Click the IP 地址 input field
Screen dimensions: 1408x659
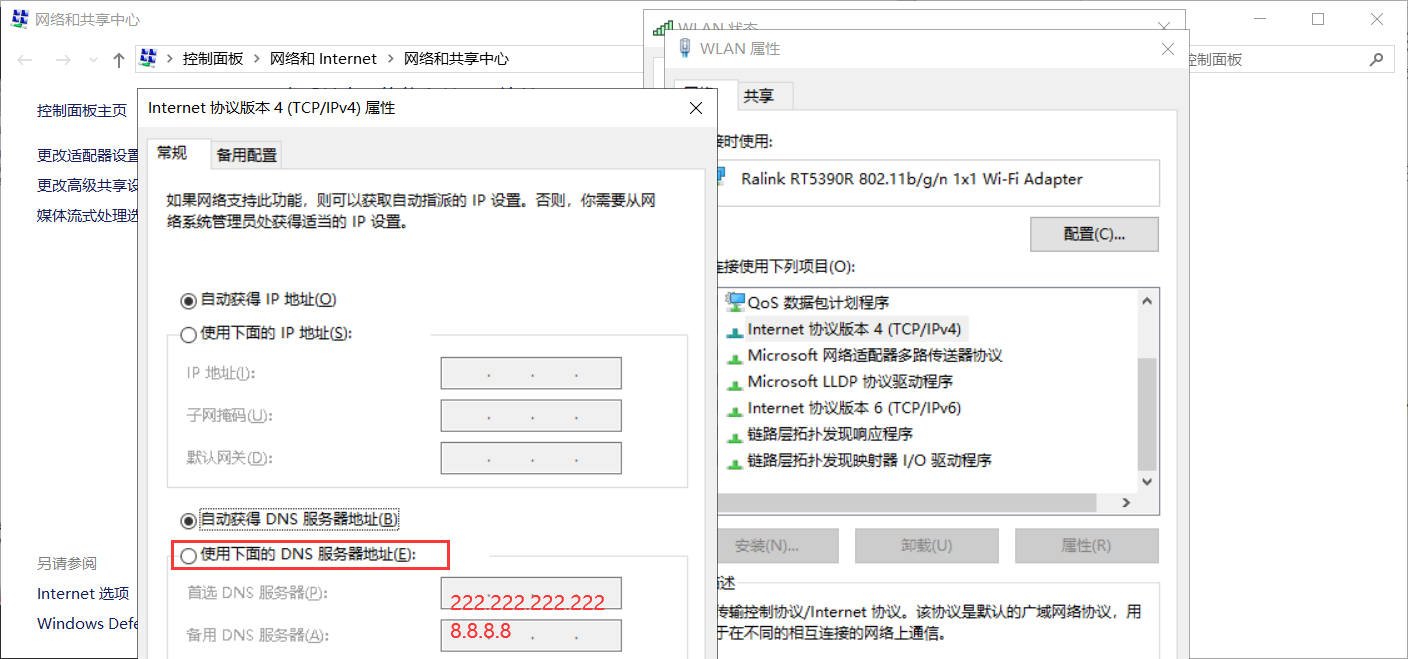[x=531, y=373]
